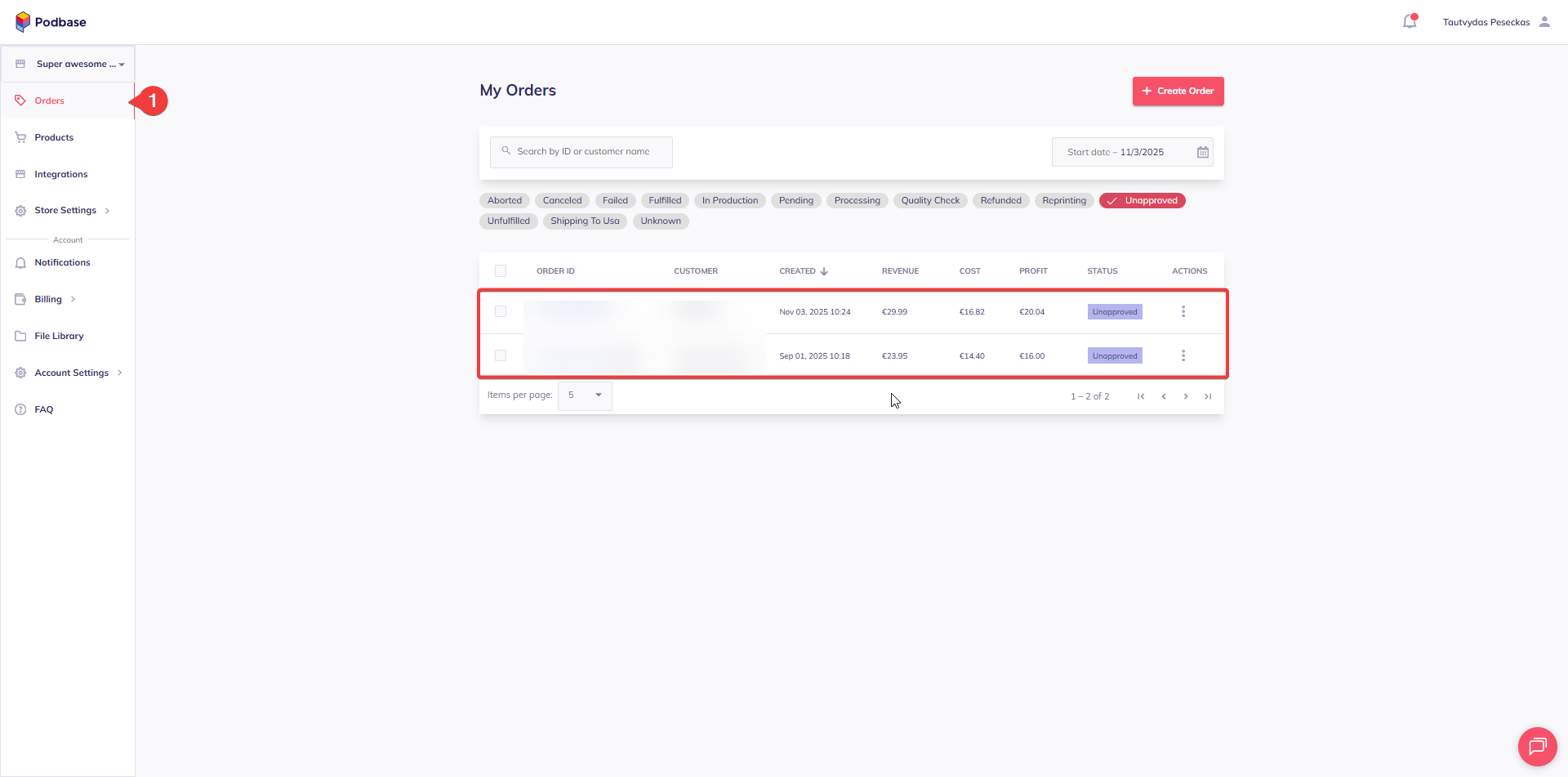Viewport: 1568px width, 777px height.
Task: Jump to first page of orders
Action: (1141, 396)
